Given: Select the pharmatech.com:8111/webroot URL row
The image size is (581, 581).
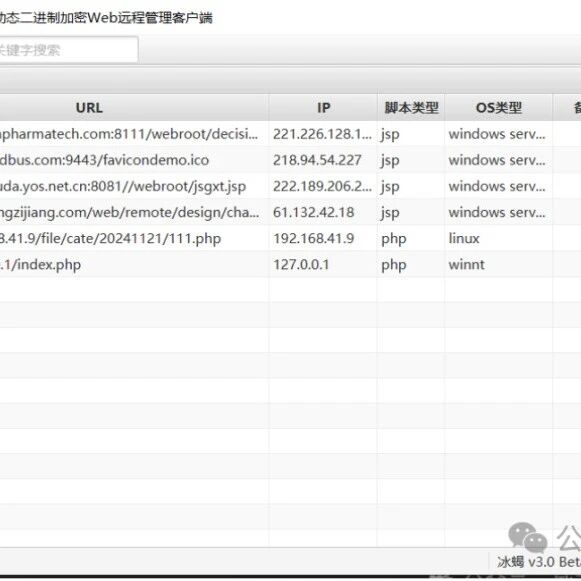Looking at the screenshot, I should 290,134.
